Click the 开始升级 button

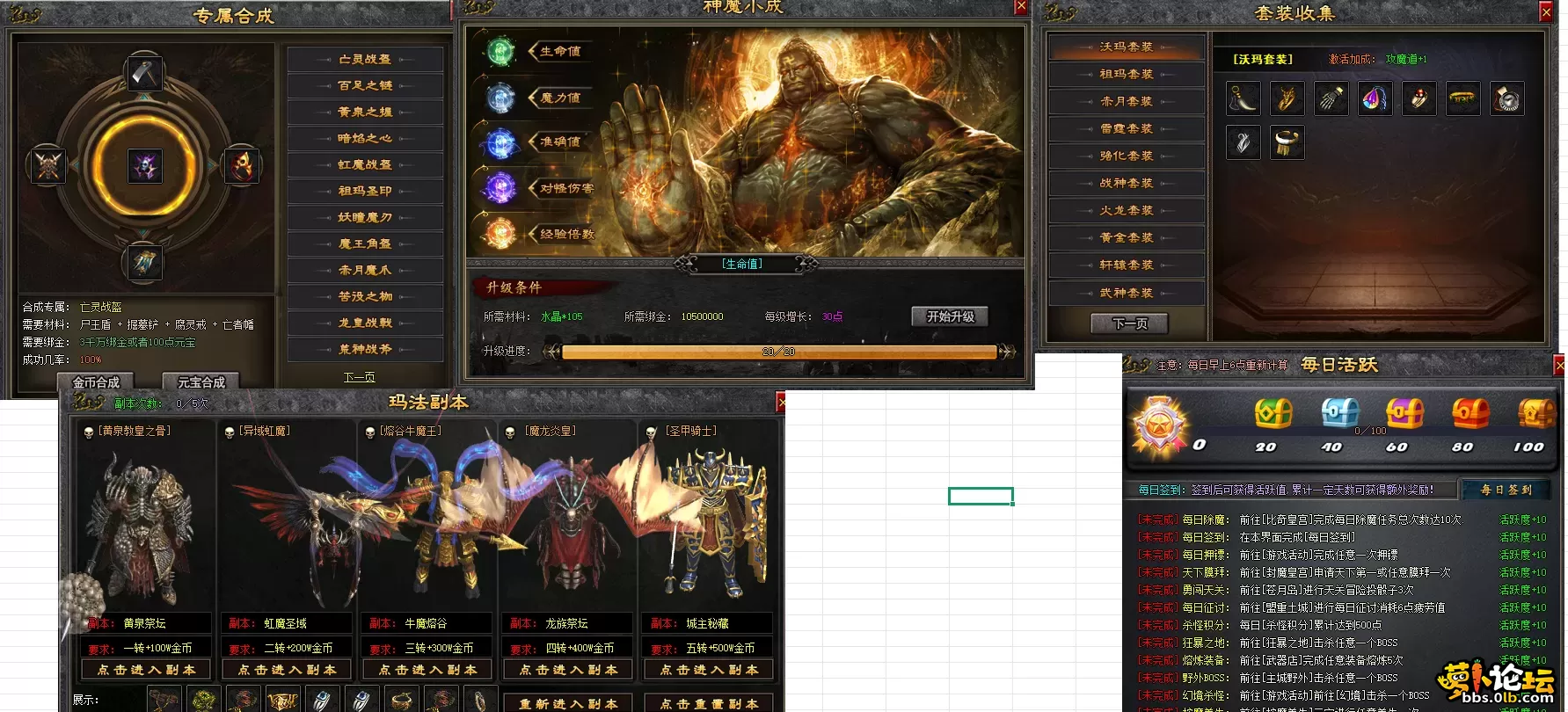pyautogui.click(x=950, y=316)
